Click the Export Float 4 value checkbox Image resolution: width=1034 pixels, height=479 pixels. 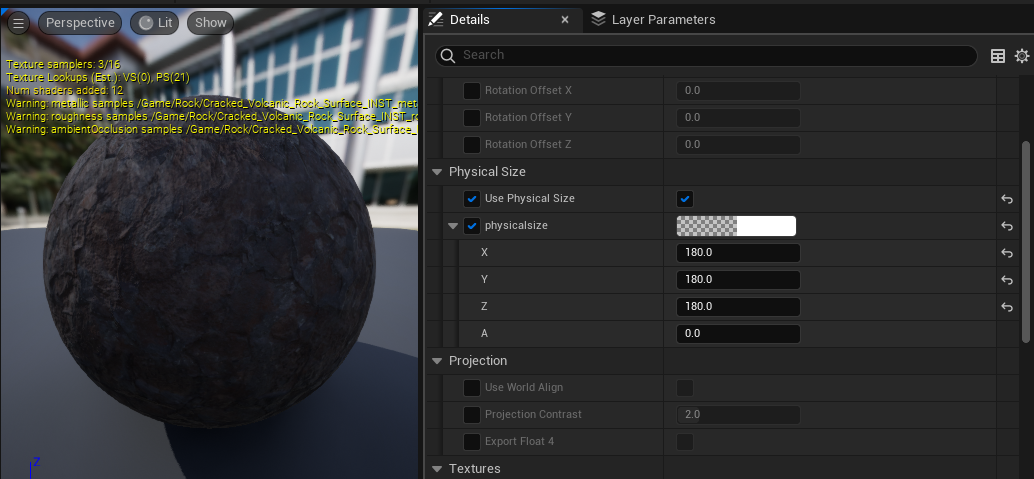pos(685,441)
